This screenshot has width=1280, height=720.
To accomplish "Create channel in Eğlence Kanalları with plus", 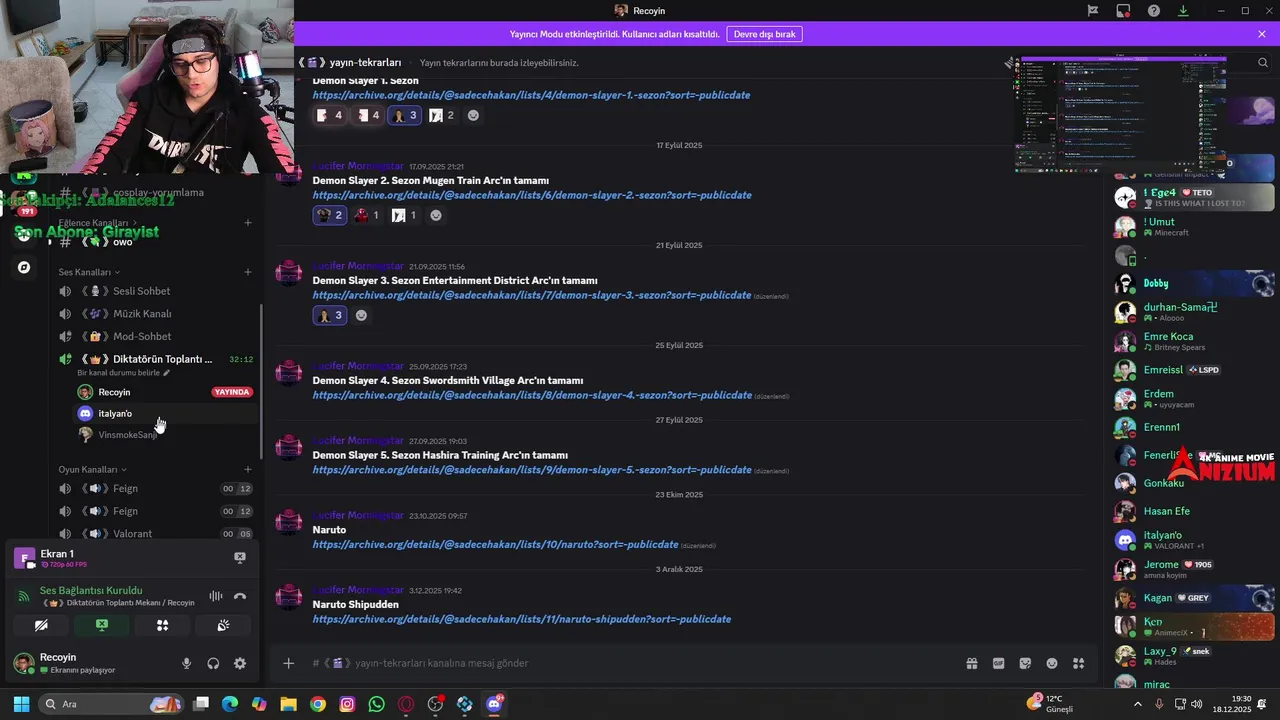I will [x=248, y=222].
